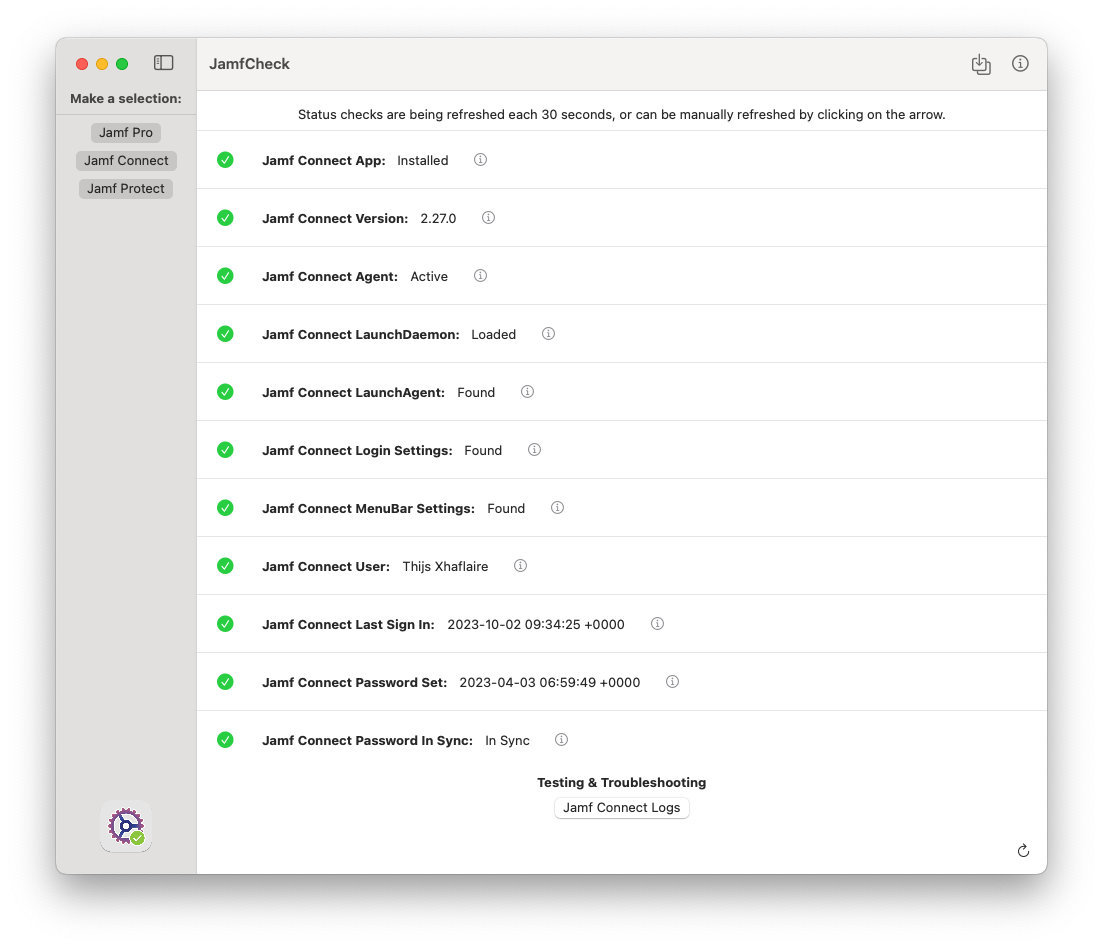Open info for Jamf Connect Last Sign In row
This screenshot has width=1103, height=948.
coord(657,624)
